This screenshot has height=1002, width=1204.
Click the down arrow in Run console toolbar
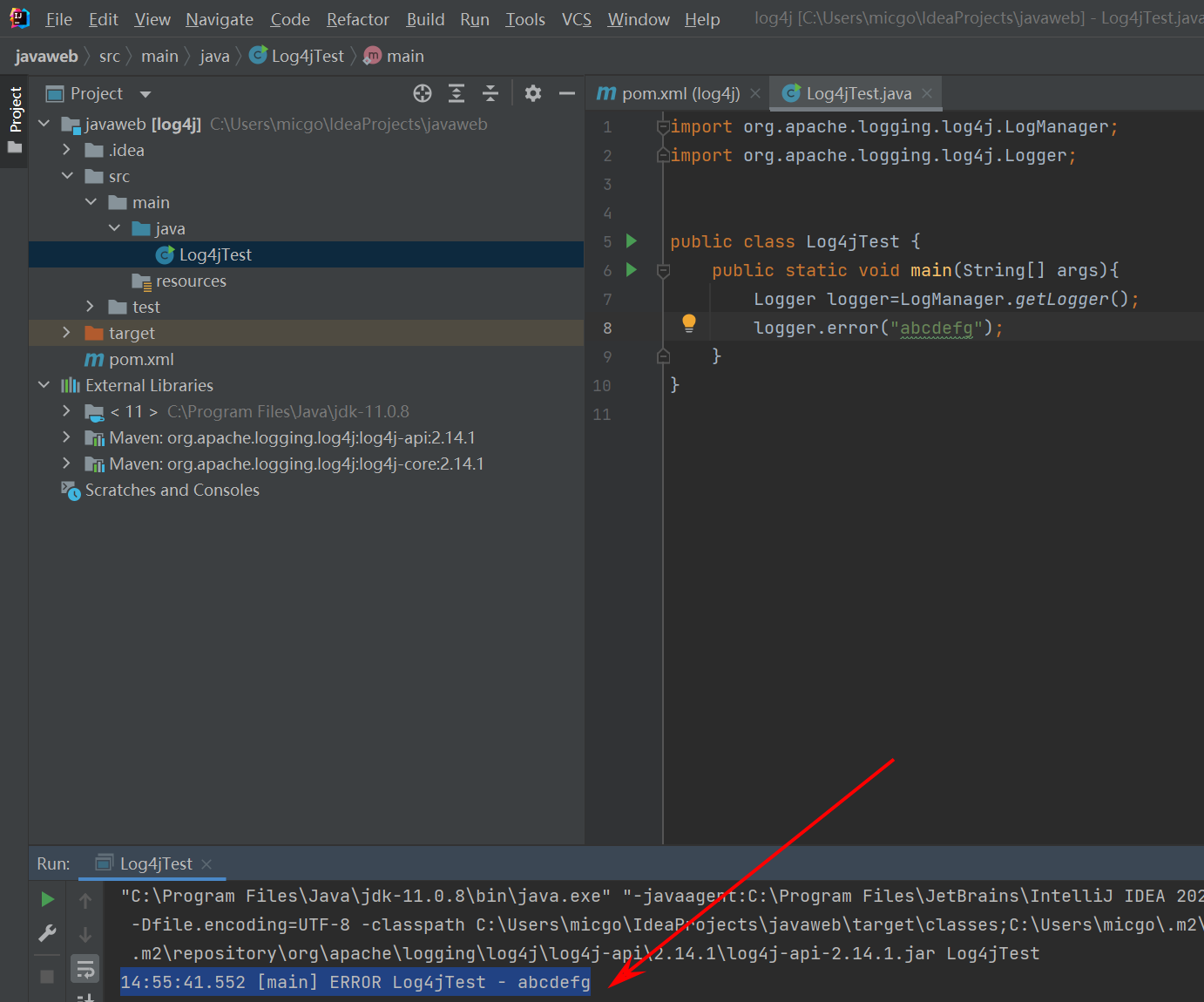(85, 935)
